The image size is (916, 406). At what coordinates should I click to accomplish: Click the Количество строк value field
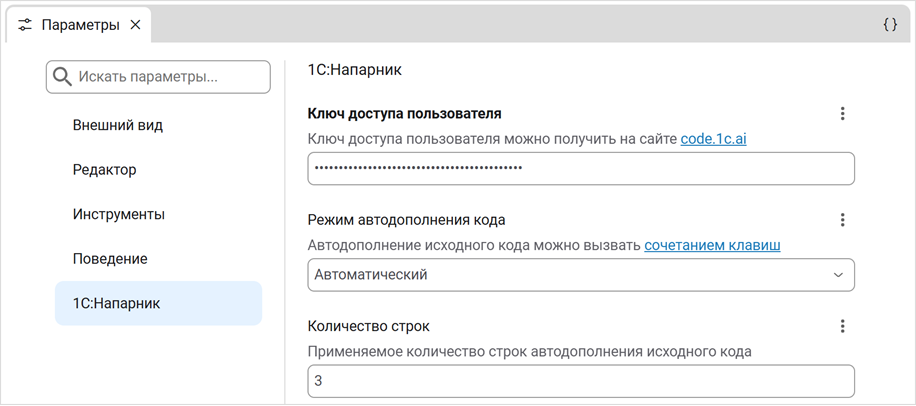(581, 381)
